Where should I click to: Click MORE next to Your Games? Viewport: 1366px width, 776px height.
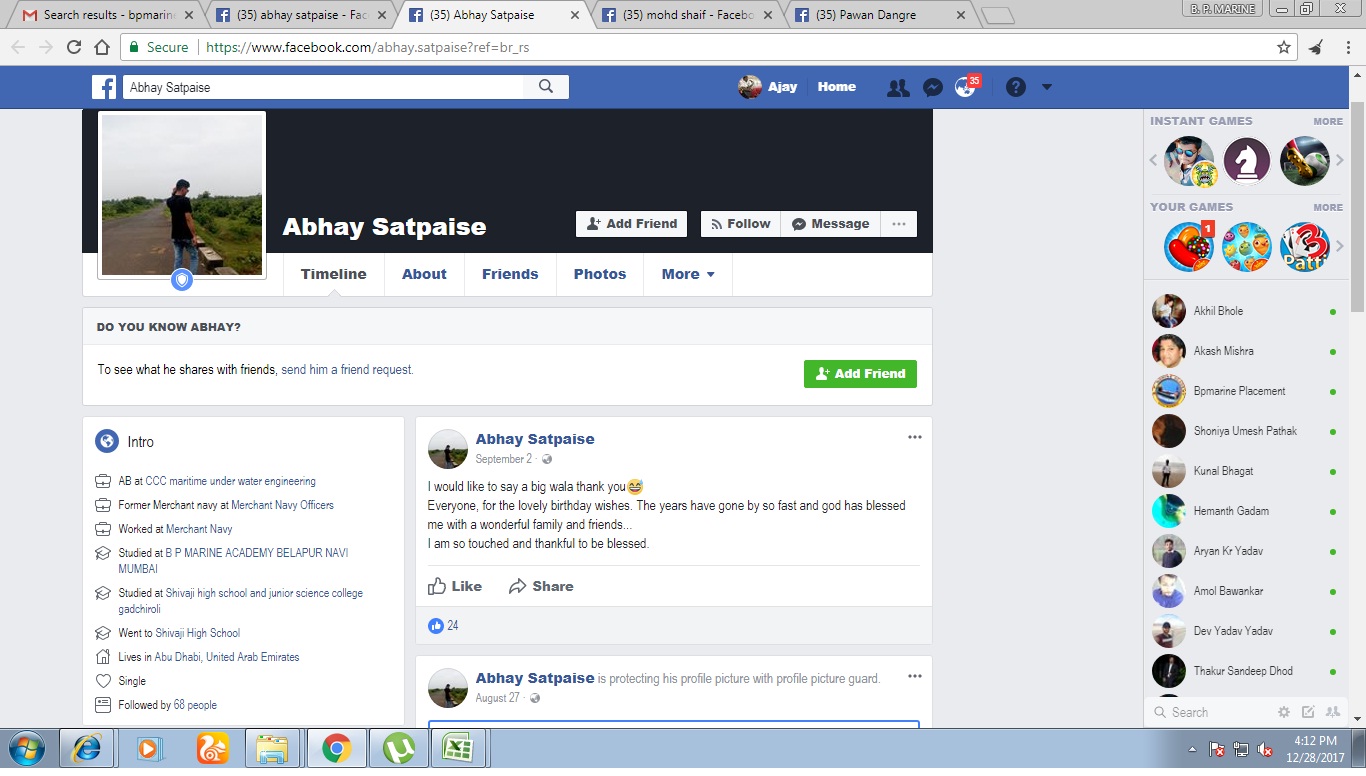(x=1328, y=207)
